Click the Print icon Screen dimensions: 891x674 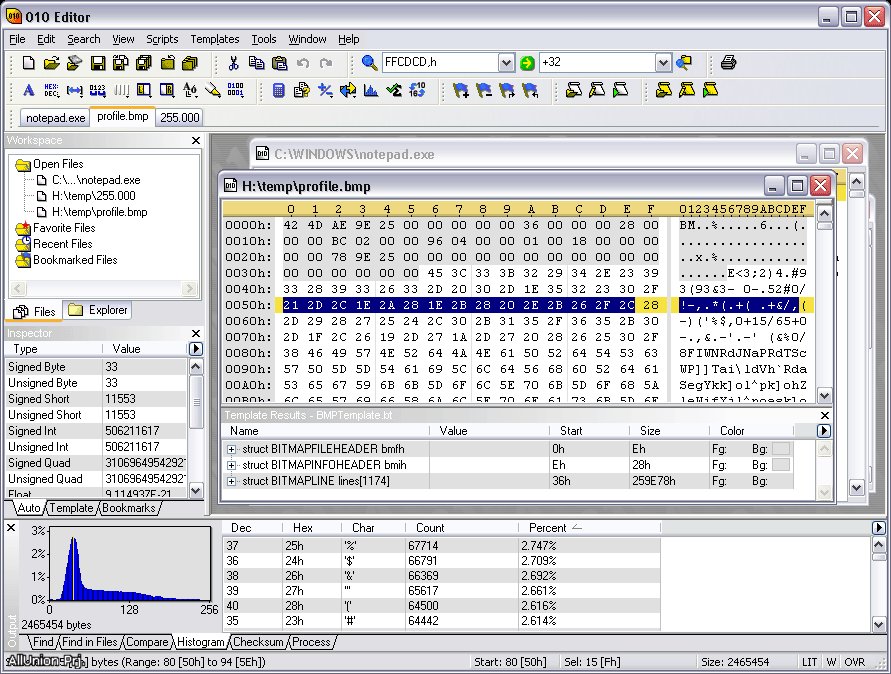pos(728,63)
